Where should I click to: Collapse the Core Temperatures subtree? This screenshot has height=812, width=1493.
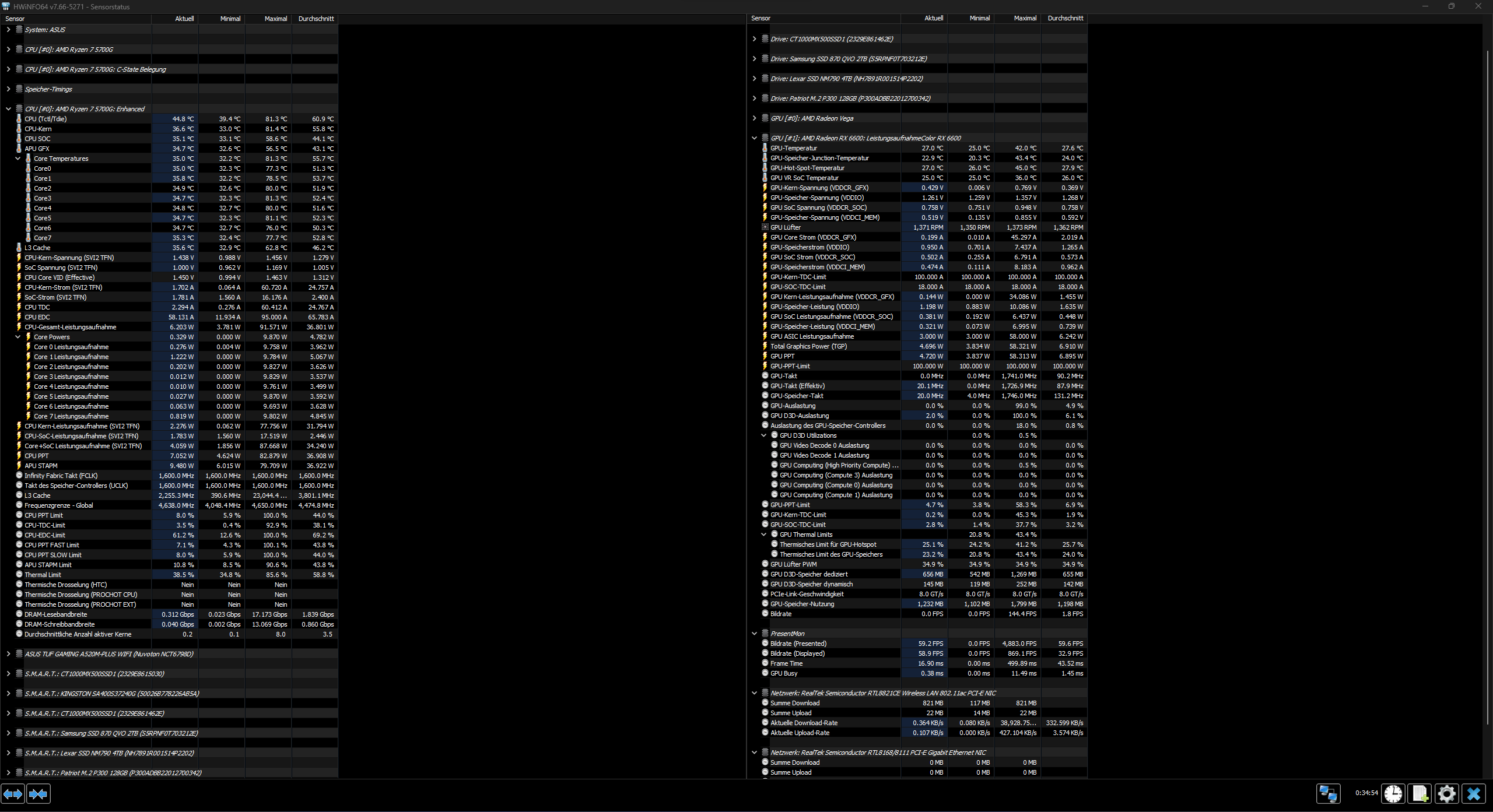tap(17, 159)
